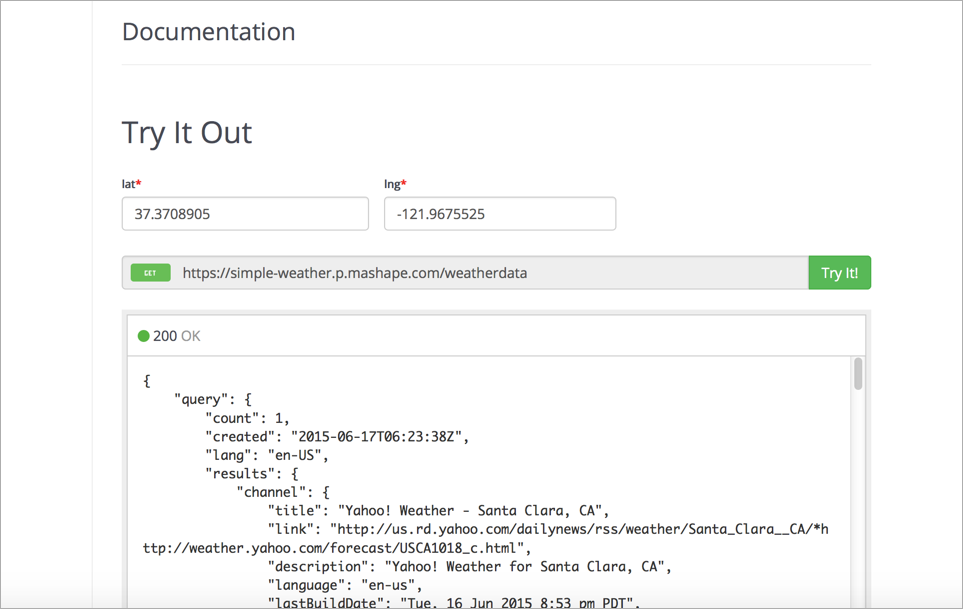Click the required asterisk next to lat
This screenshot has width=963, height=609.
click(140, 181)
